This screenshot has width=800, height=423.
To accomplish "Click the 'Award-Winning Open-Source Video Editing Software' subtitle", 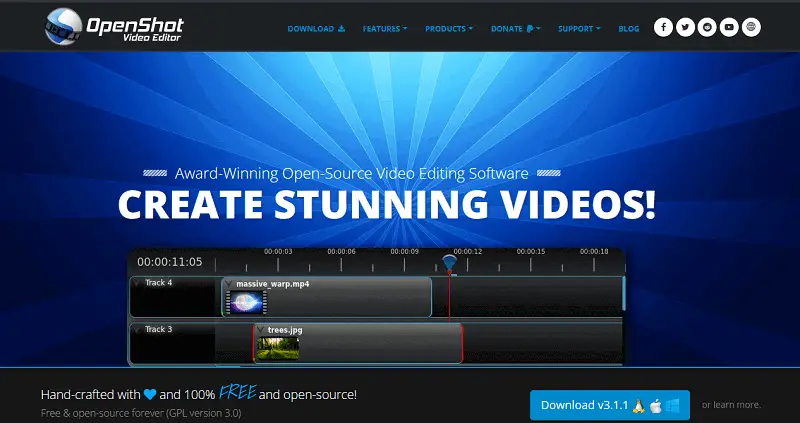I will click(x=352, y=173).
